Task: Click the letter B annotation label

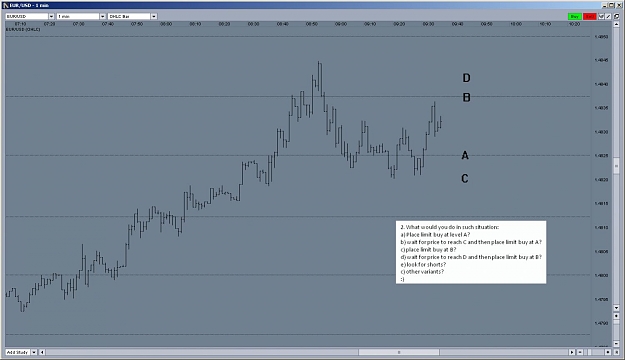Action: pos(466,97)
